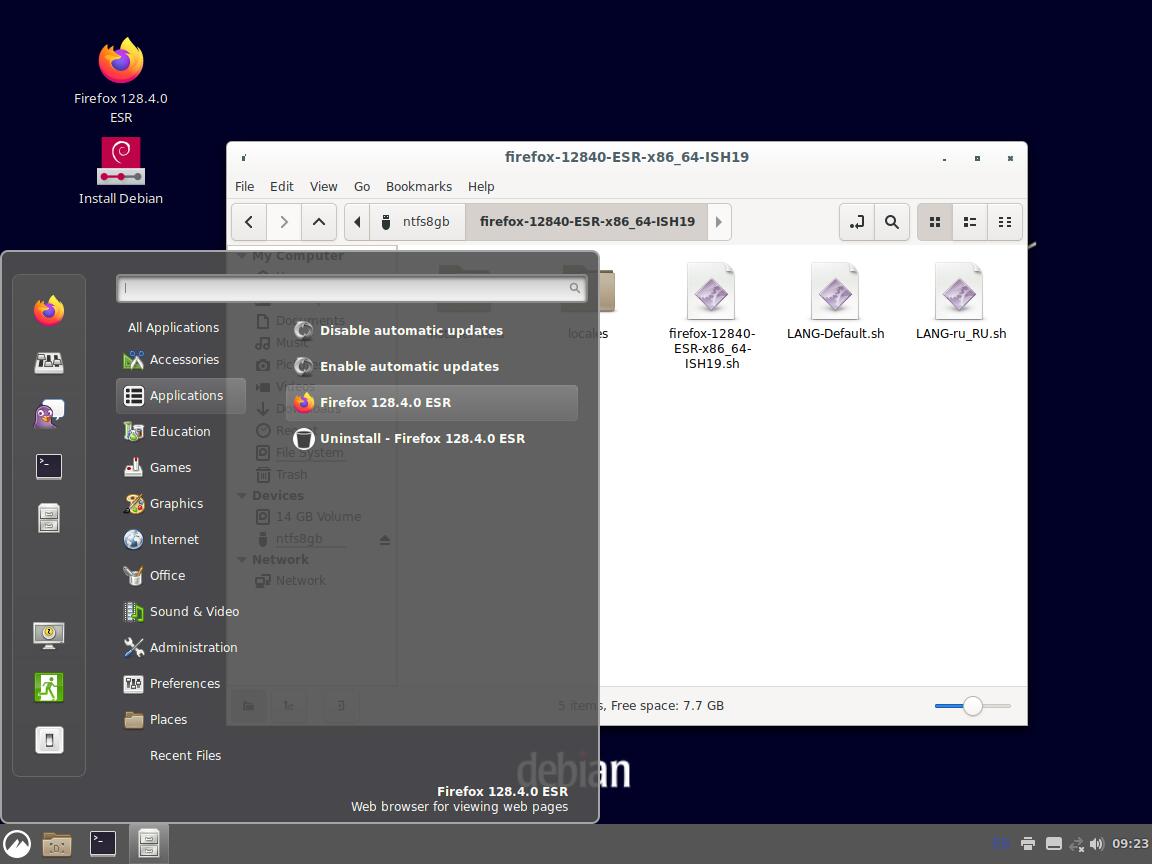Image resolution: width=1152 pixels, height=864 pixels.
Task: Select the Graphics category
Action: point(181,504)
